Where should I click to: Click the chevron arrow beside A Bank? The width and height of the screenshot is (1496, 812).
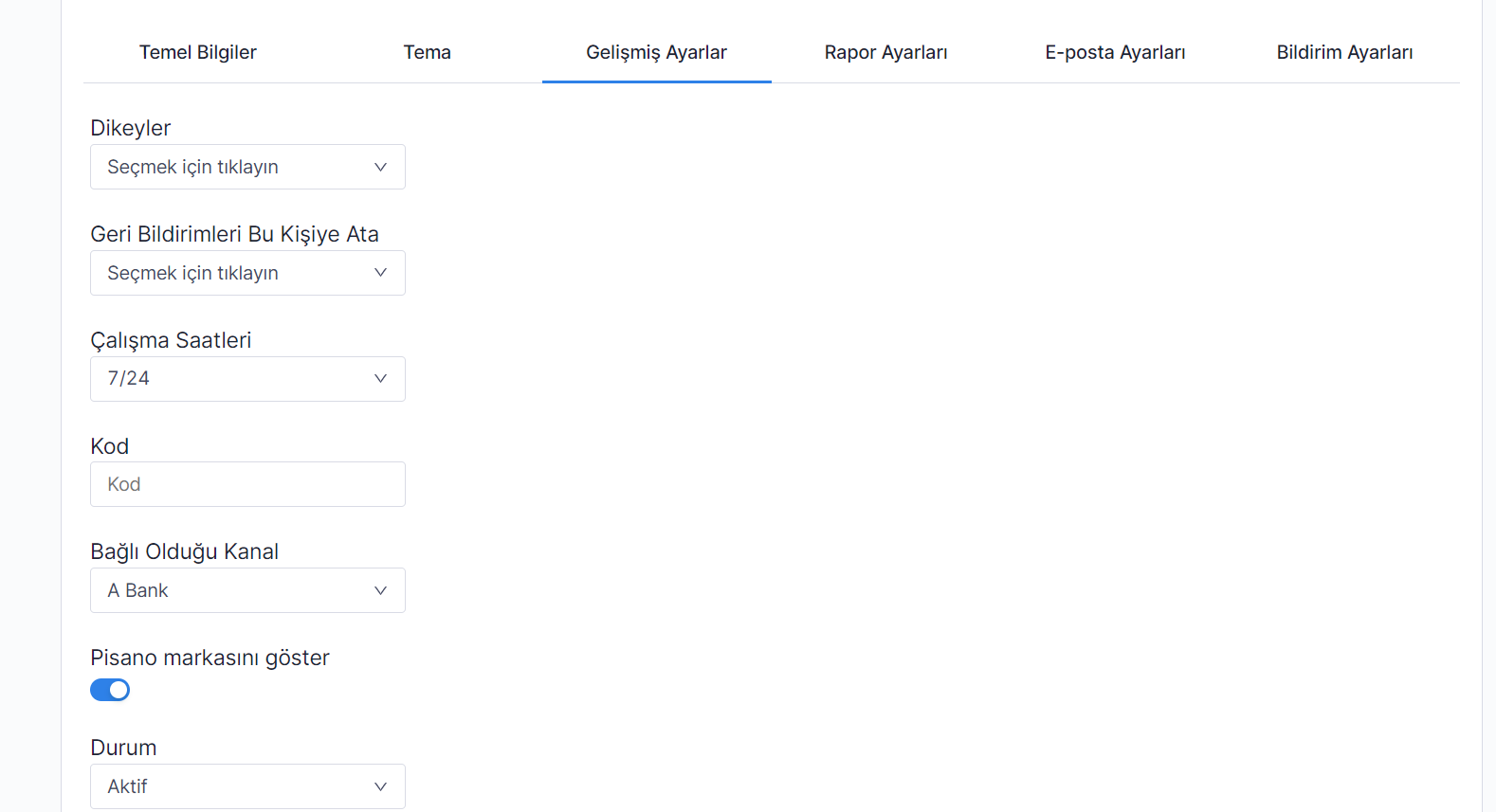(380, 590)
